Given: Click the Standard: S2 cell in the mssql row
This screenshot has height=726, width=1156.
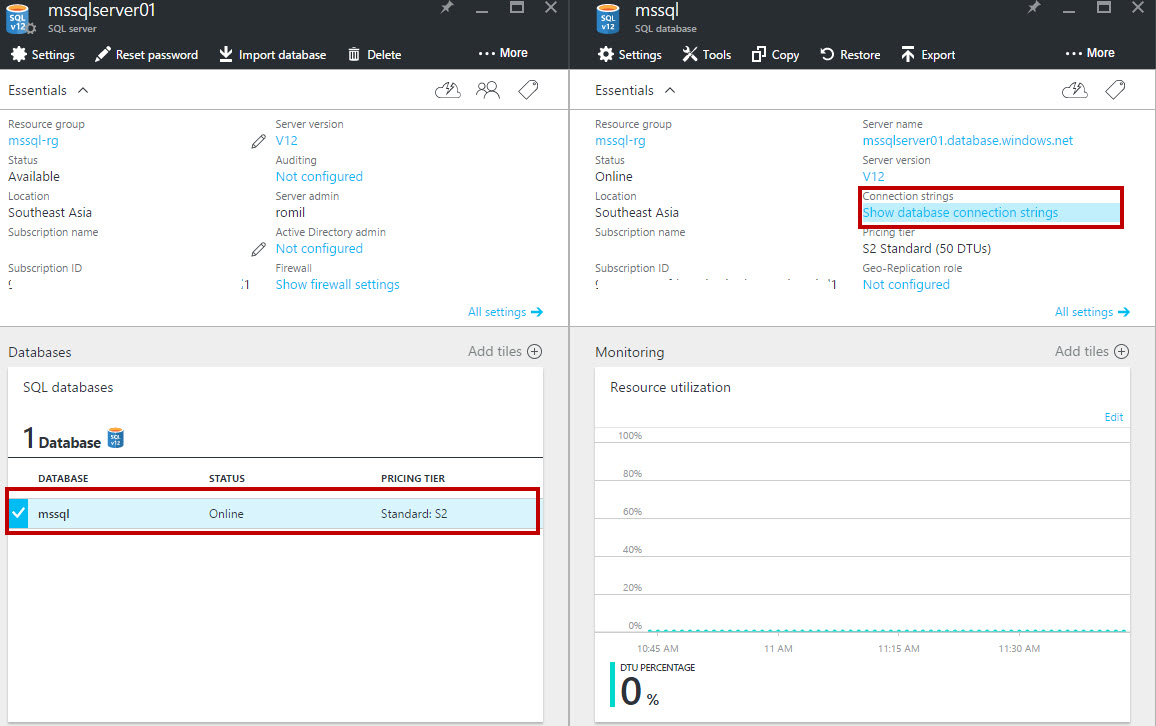Looking at the screenshot, I should 414,514.
